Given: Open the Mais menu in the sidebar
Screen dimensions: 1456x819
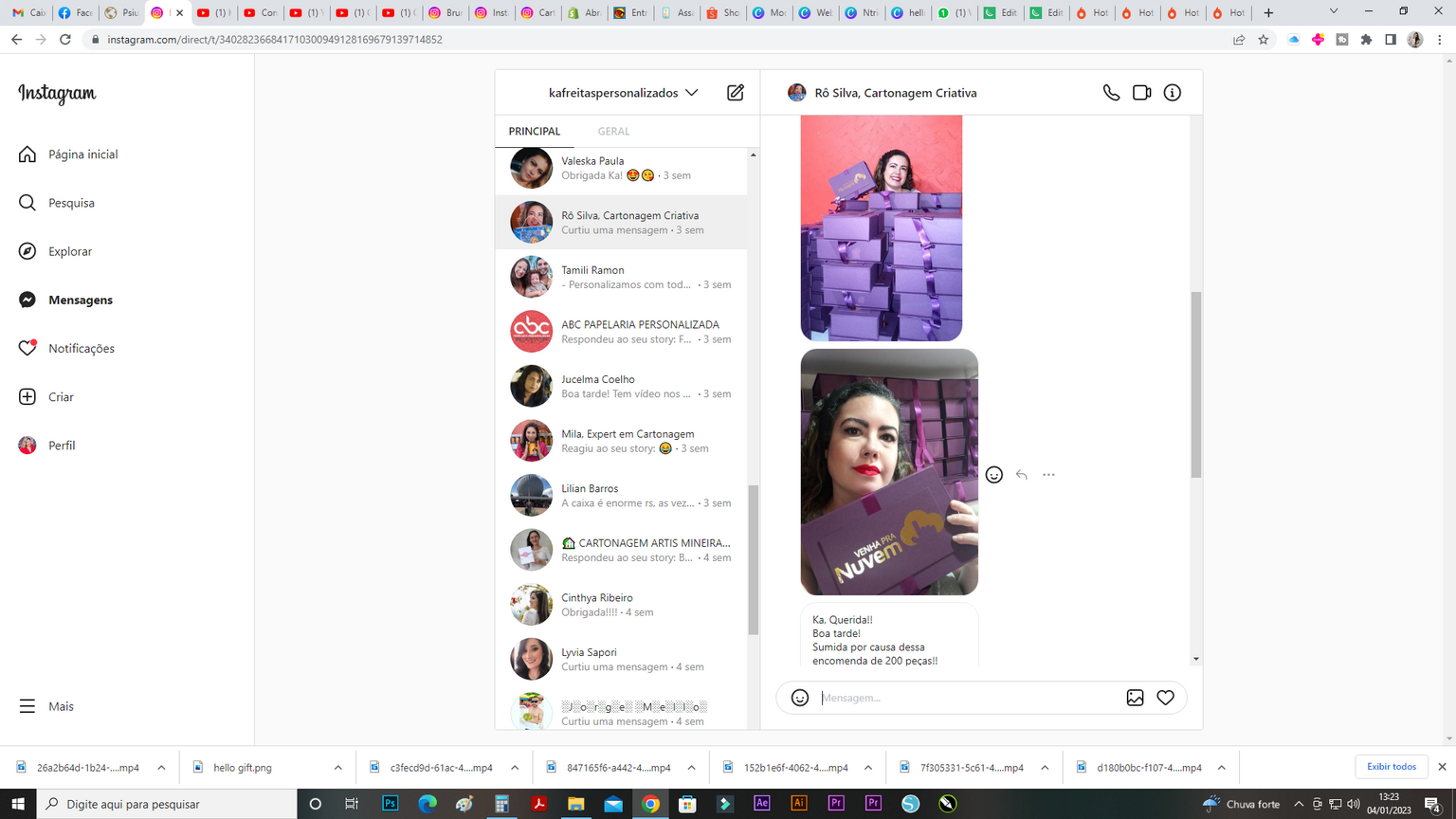Looking at the screenshot, I should (x=61, y=706).
